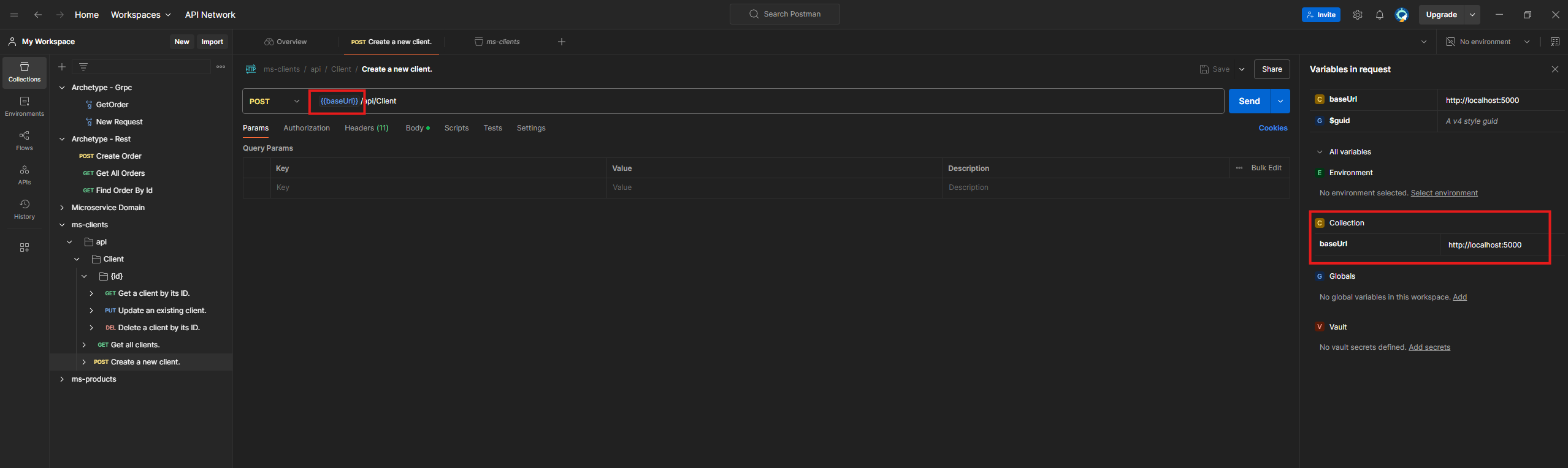Open the History sidebar panel
The width and height of the screenshot is (1568, 468).
(x=25, y=209)
